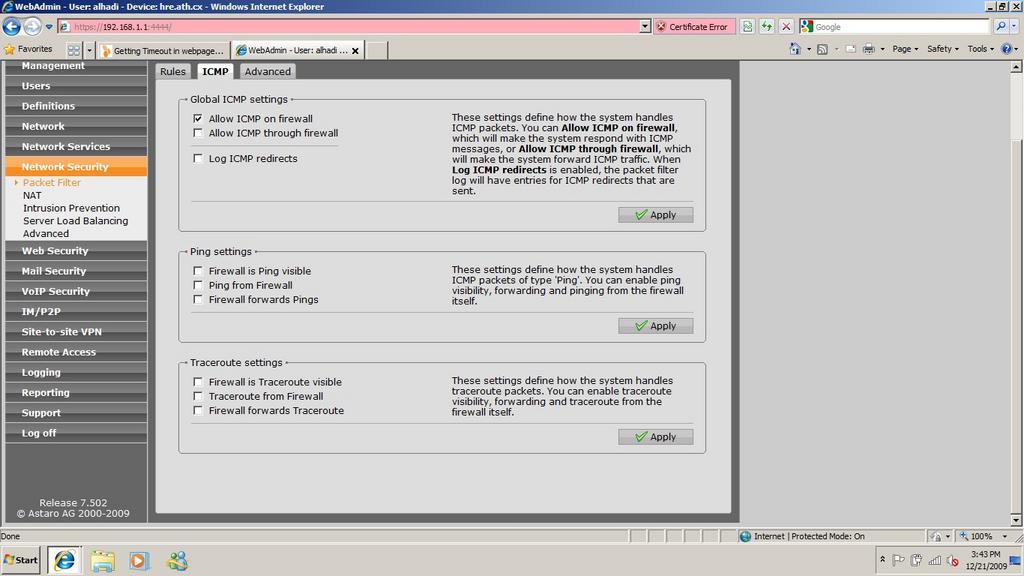Switch to the Rules tab
Viewport: 1024px width, 576px height.
click(x=173, y=71)
